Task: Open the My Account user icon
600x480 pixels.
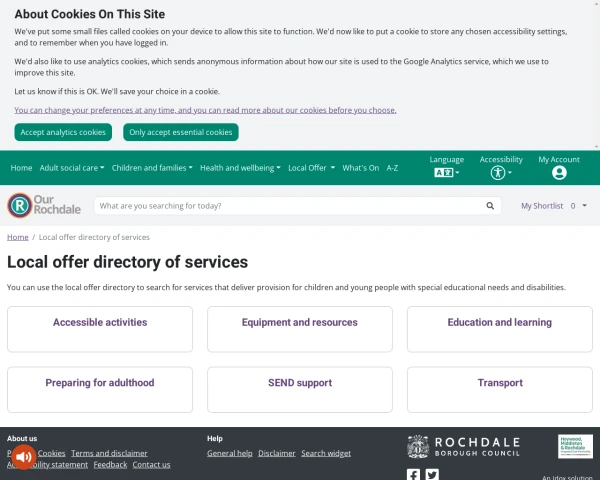Action: (x=559, y=173)
